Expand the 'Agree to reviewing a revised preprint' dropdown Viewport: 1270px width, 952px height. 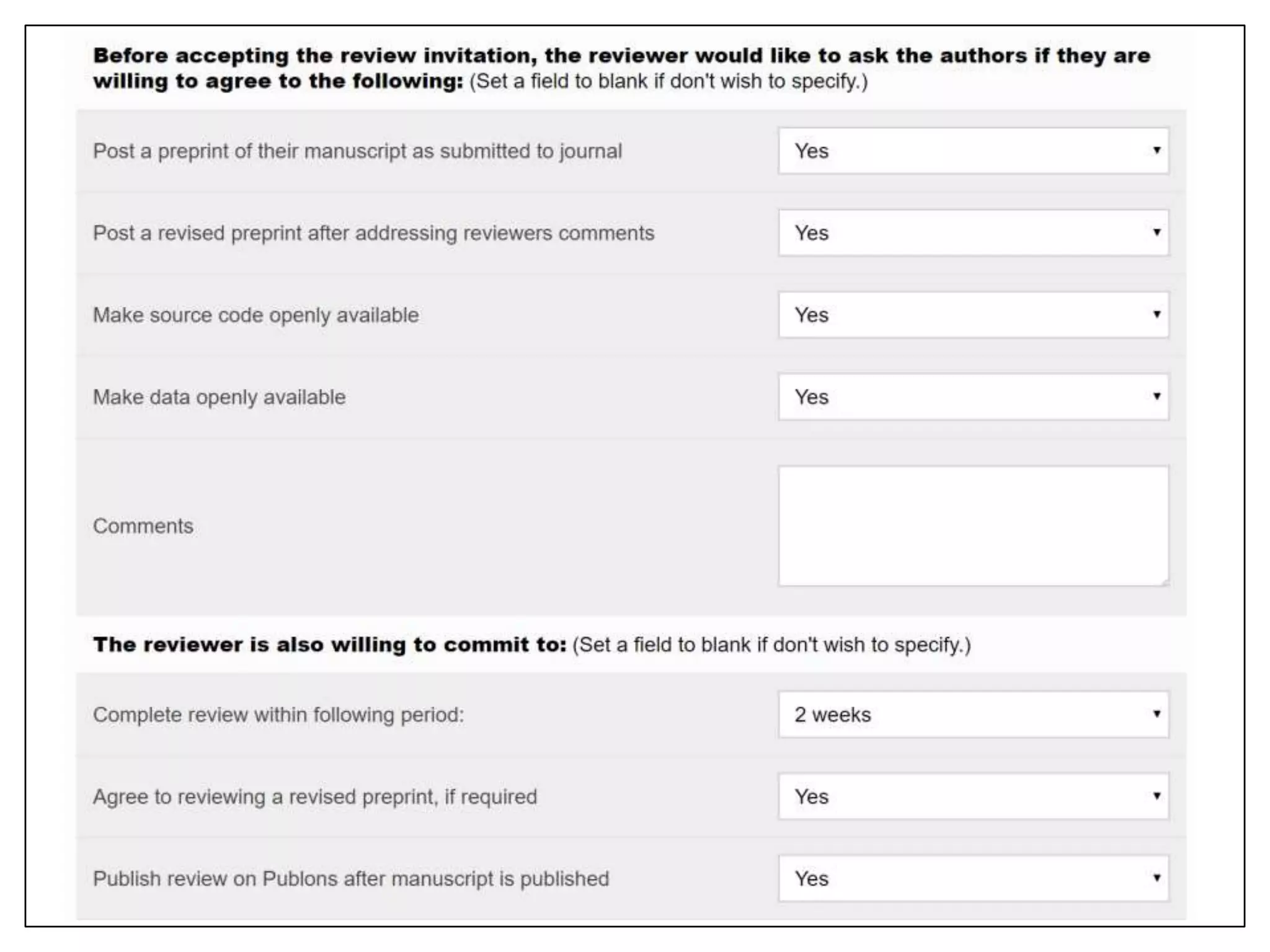(x=973, y=796)
